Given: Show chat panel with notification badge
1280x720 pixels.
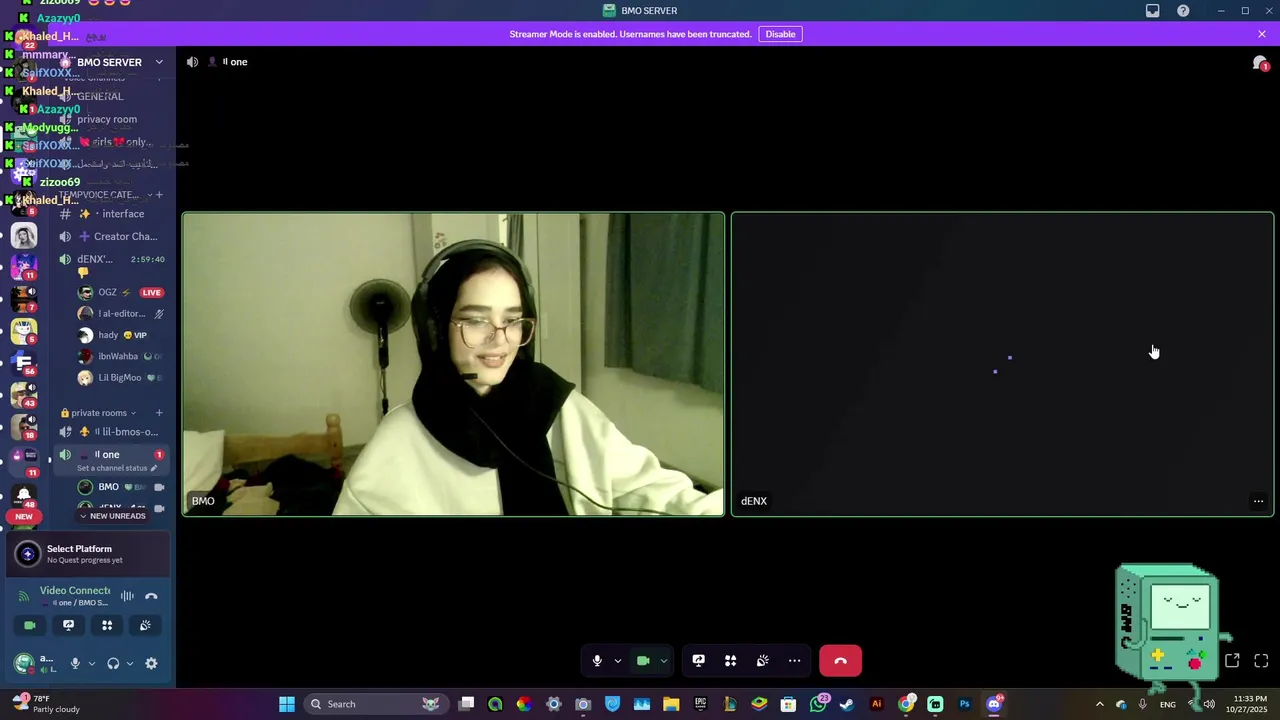Looking at the screenshot, I should (x=1260, y=63).
